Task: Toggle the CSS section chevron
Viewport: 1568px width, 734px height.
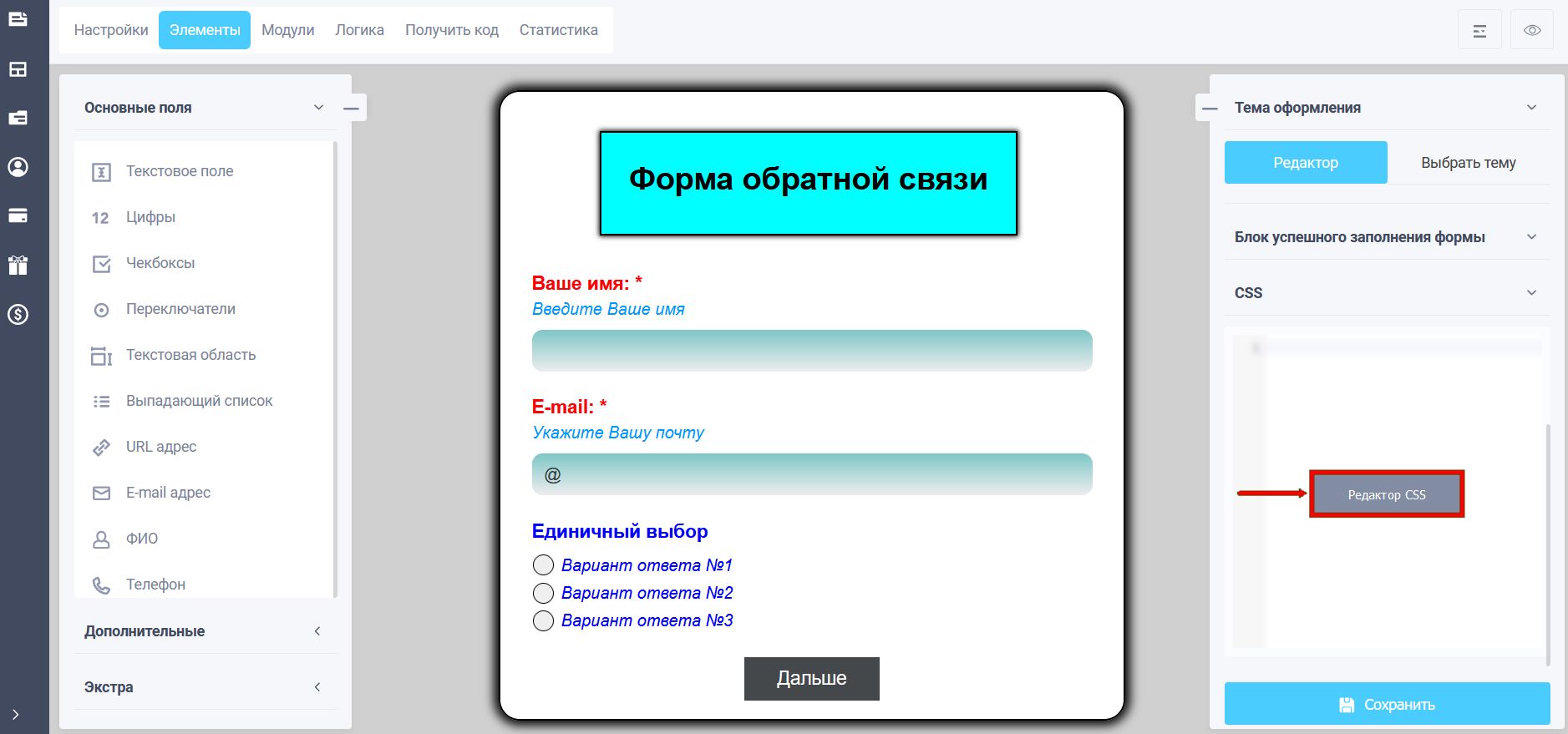Action: (x=1531, y=292)
